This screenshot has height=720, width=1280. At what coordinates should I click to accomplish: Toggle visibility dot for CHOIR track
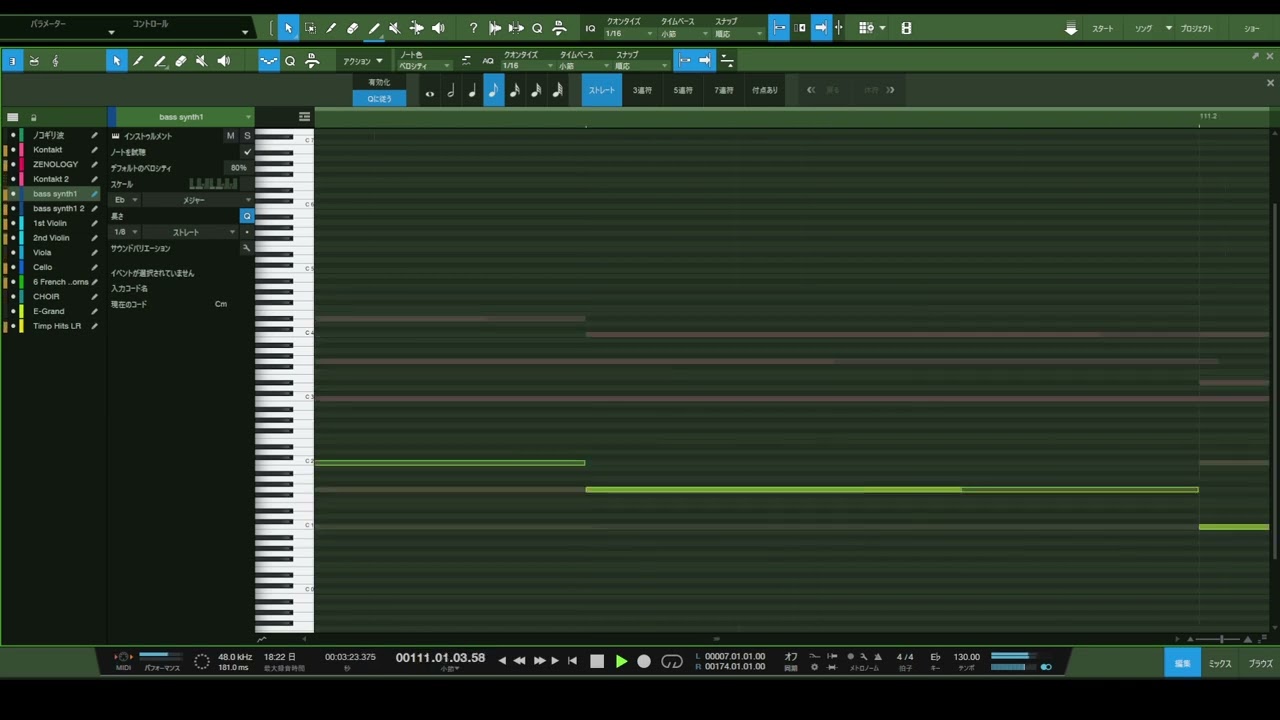pos(13,297)
